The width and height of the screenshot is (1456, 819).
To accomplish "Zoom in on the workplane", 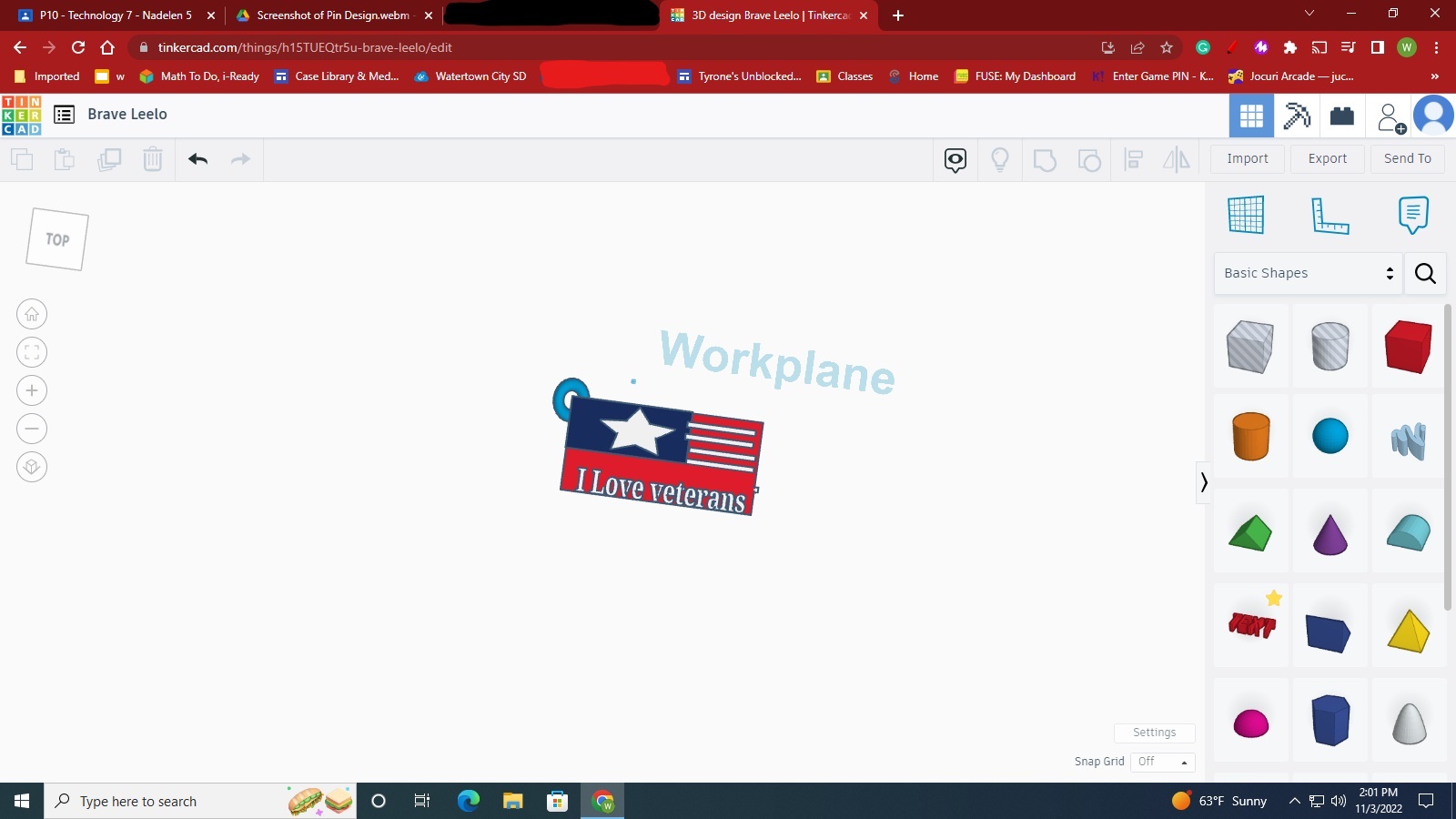I will 32,391.
